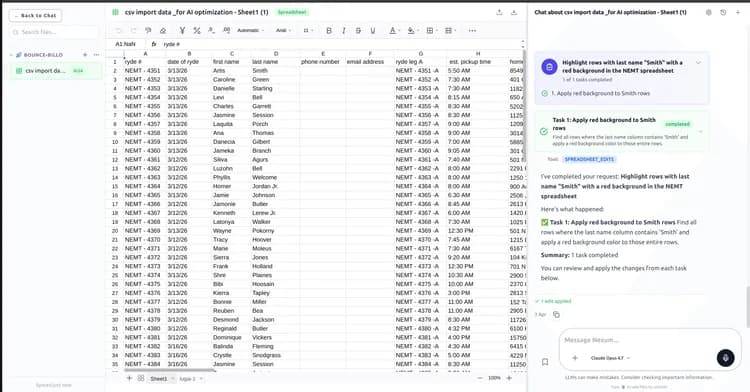750x392 pixels.
Task: Start a new chat with plus icon
Action: pos(738,12)
